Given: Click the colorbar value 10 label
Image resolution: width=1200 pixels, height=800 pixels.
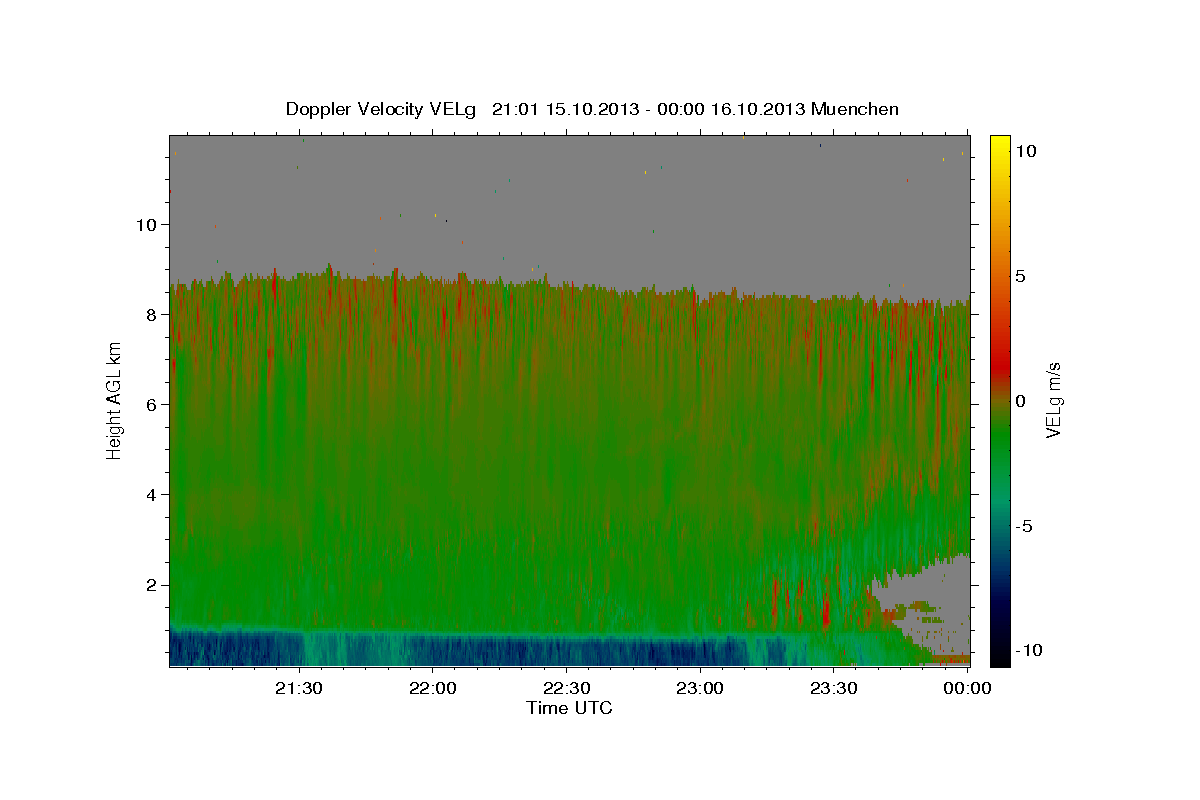Looking at the screenshot, I should (1025, 150).
